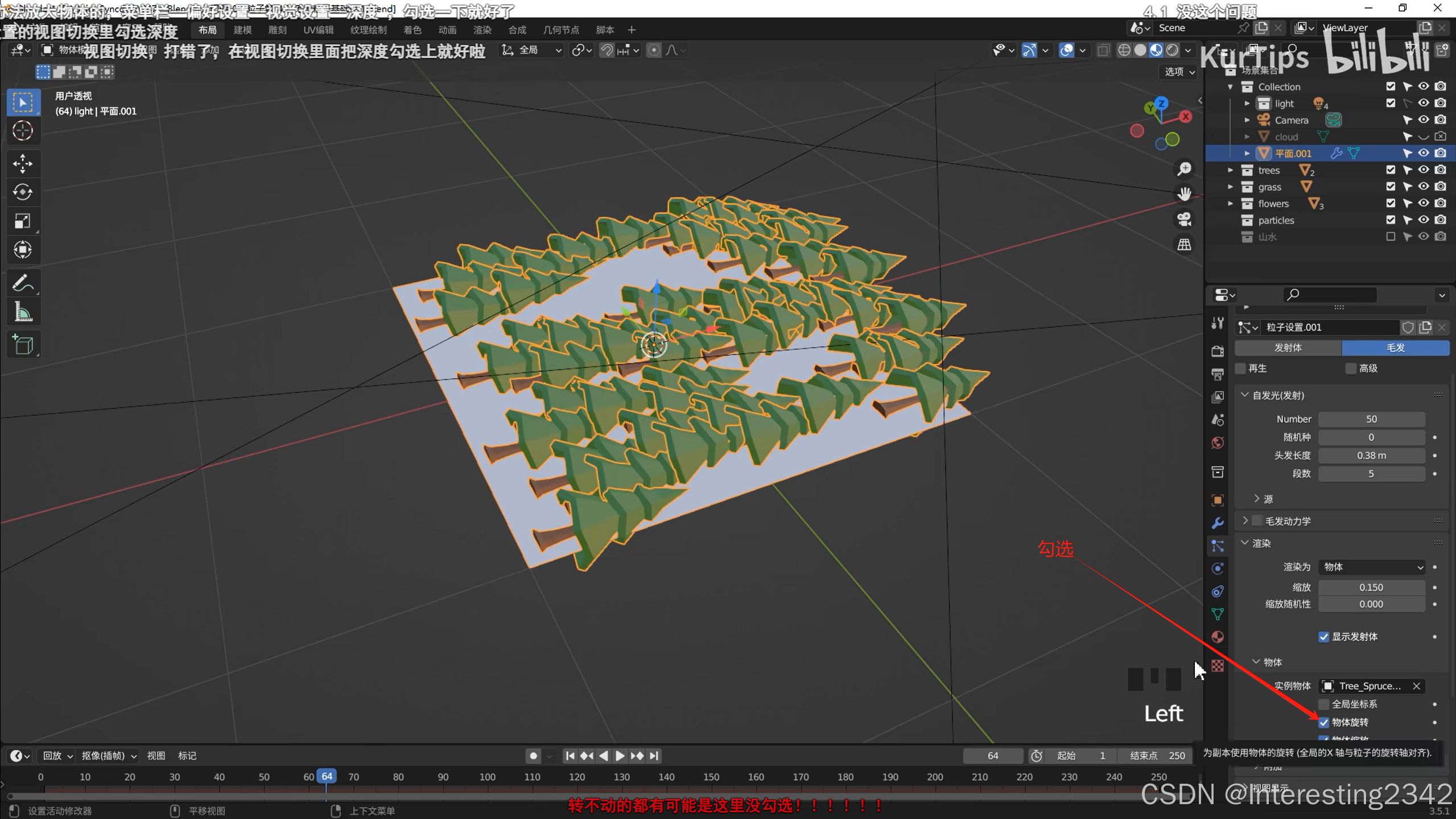Switch to orthographic grid view icon

tap(1184, 245)
